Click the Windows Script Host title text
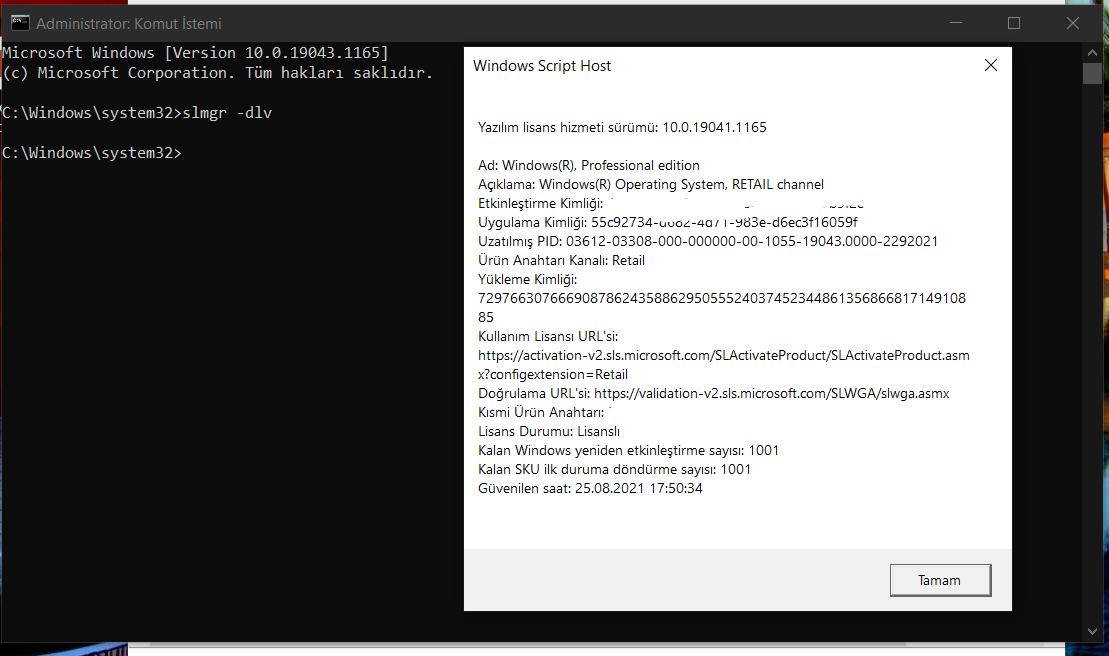The image size is (1109, 656). (542, 66)
